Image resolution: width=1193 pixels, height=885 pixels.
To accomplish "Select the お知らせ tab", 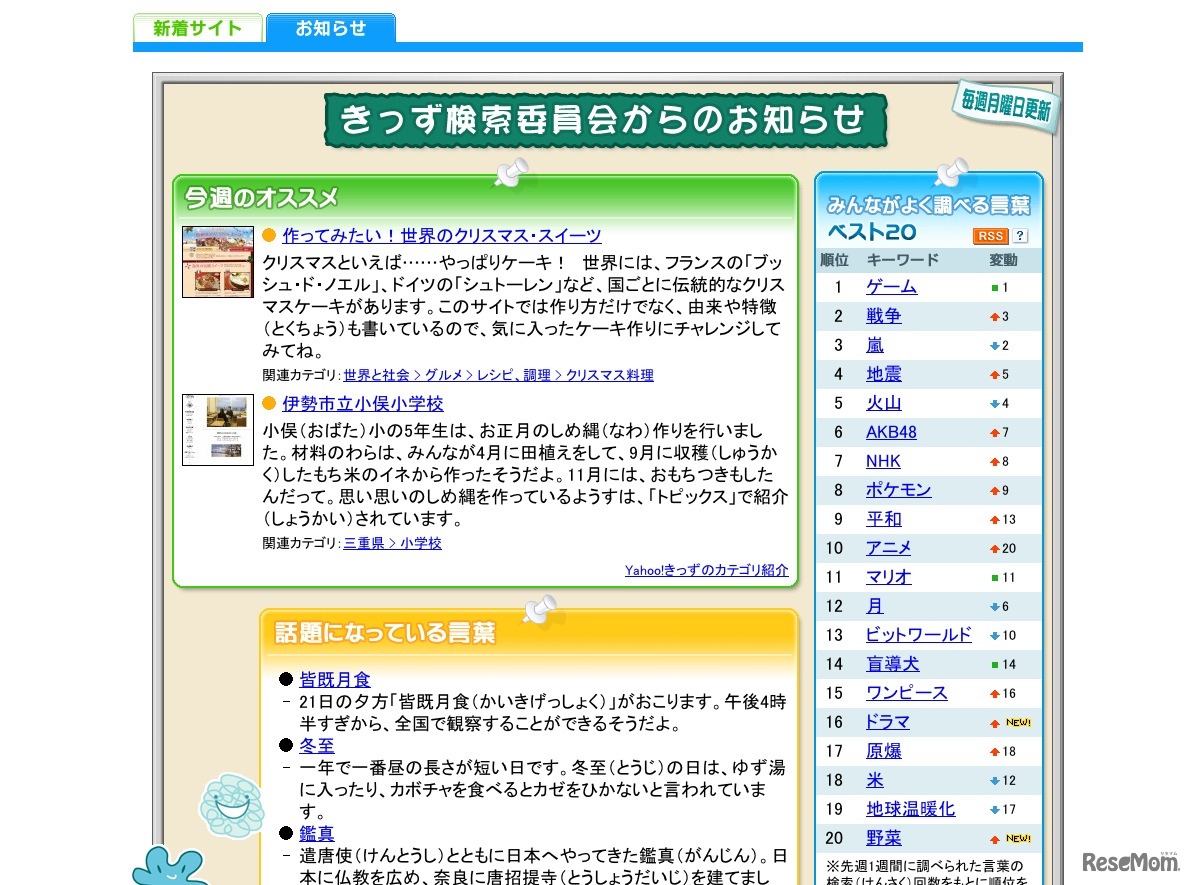I will point(331,28).
